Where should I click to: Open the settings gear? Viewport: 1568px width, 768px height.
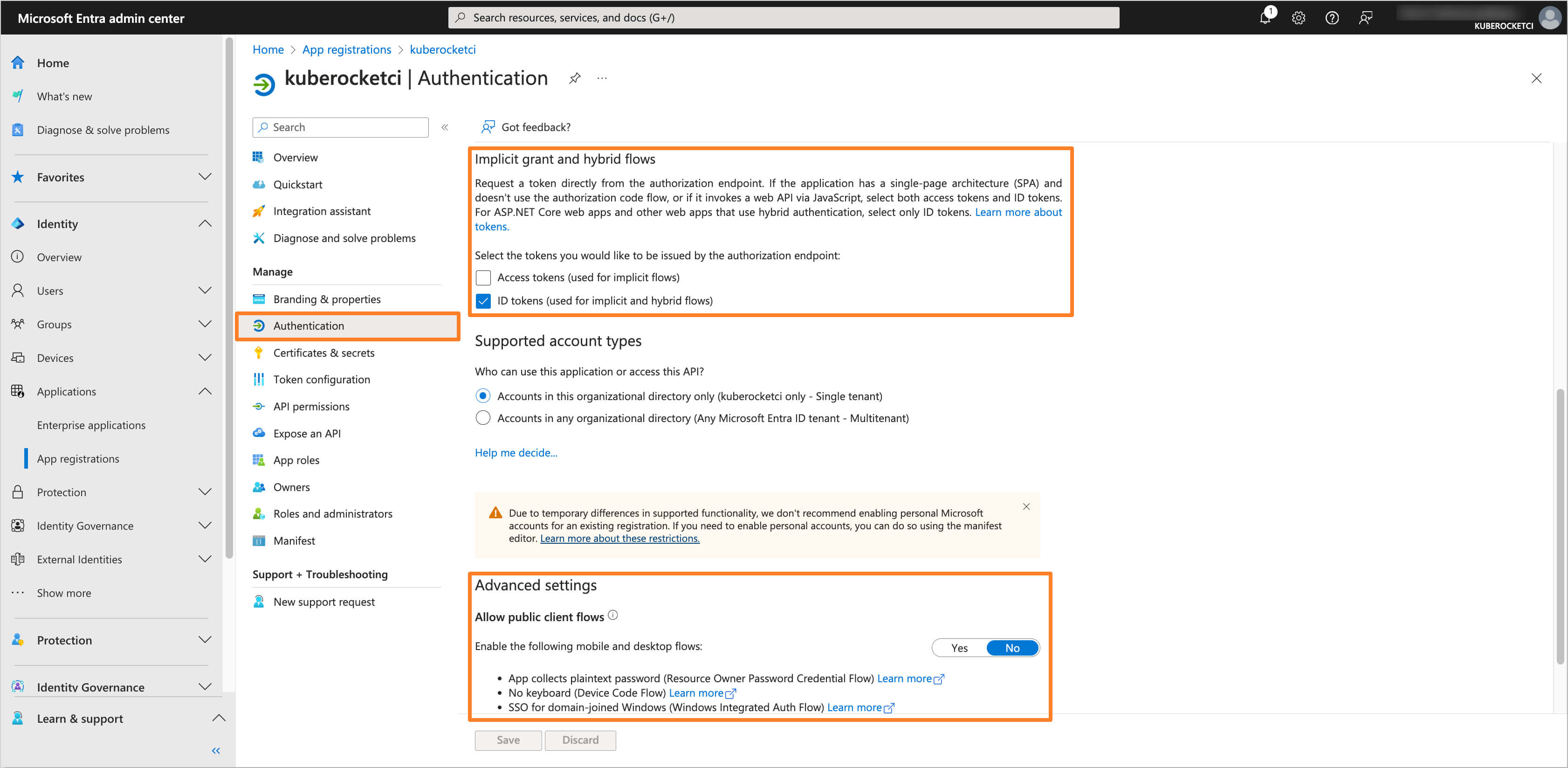(x=1298, y=18)
